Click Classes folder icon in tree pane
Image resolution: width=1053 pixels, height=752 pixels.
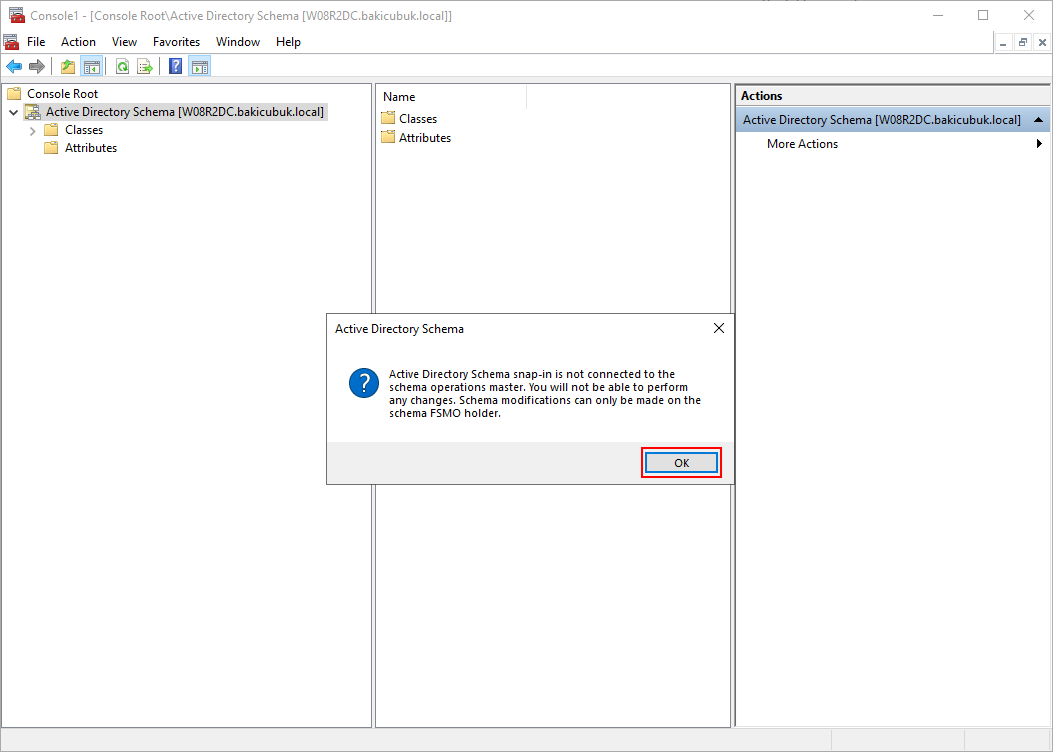(x=52, y=130)
